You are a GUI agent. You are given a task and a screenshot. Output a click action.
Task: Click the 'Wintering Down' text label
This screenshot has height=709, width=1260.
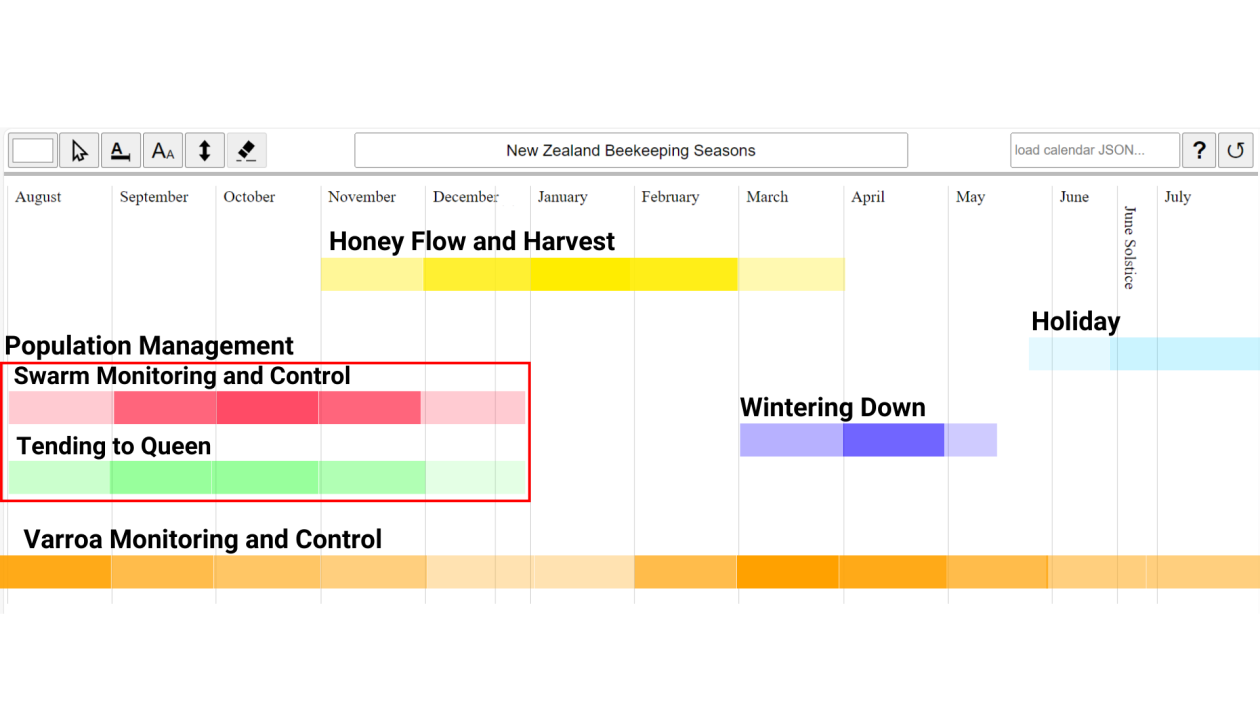832,407
